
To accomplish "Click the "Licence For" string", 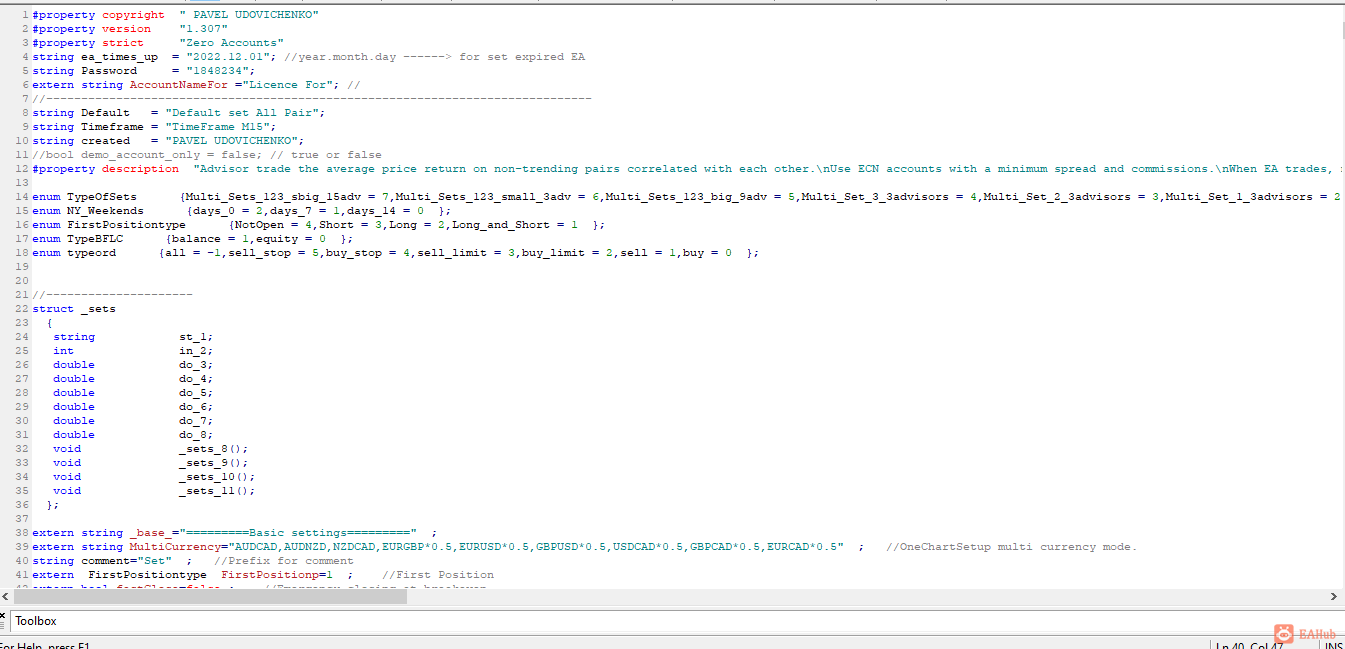I will (288, 85).
